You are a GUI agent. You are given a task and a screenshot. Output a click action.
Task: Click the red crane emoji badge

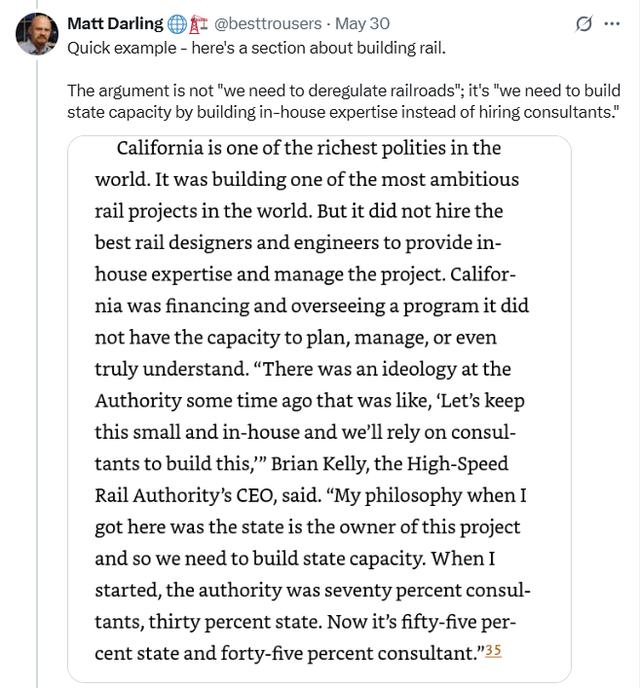click(198, 24)
